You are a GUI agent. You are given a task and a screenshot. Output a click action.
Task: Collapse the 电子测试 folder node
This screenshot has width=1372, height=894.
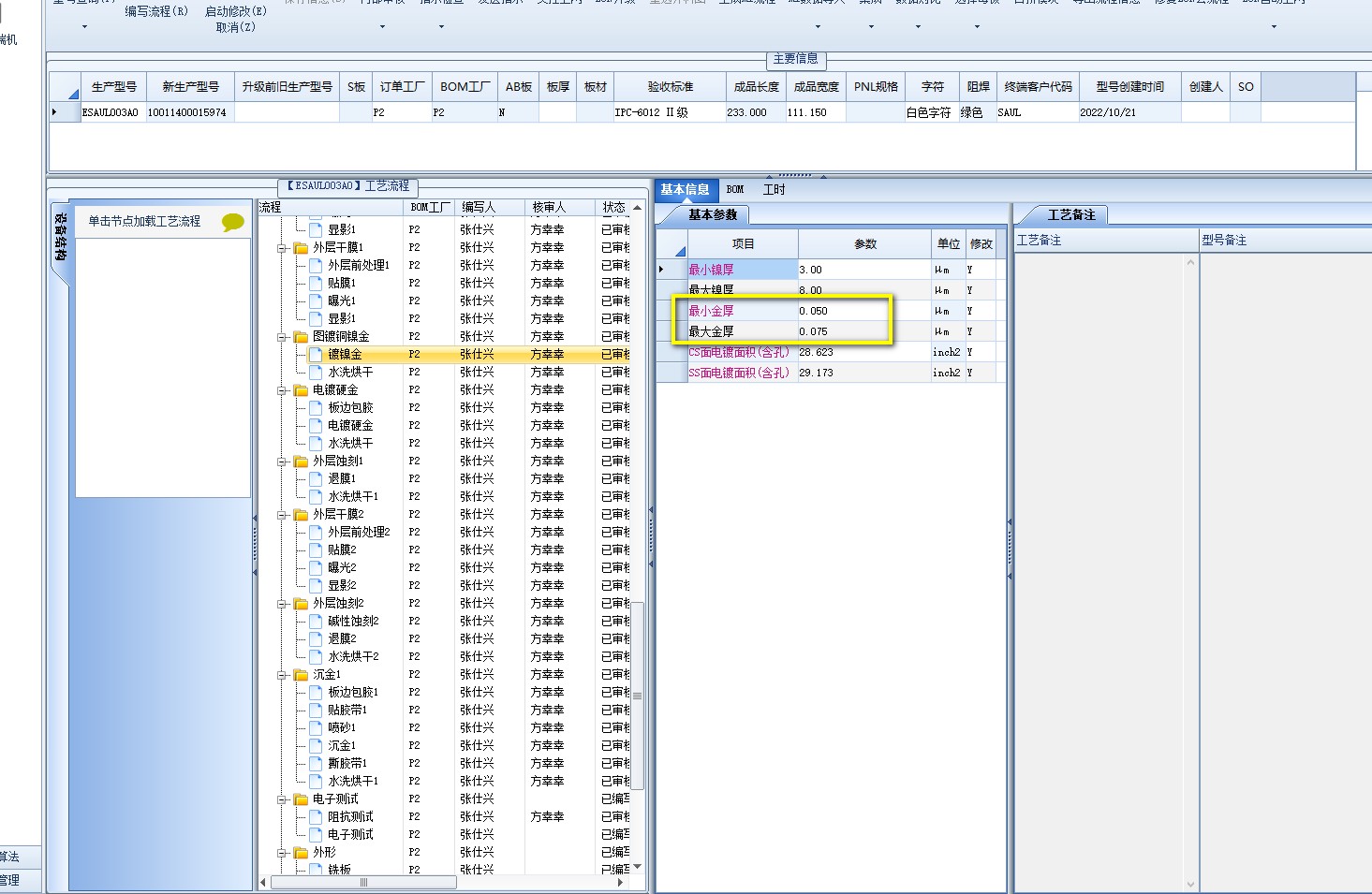(282, 799)
